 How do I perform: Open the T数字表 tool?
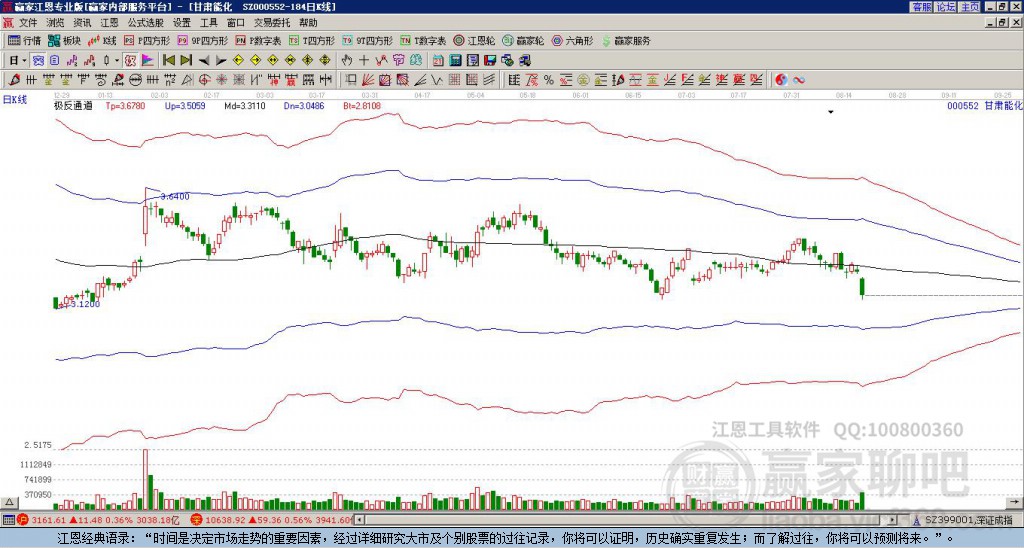point(423,40)
